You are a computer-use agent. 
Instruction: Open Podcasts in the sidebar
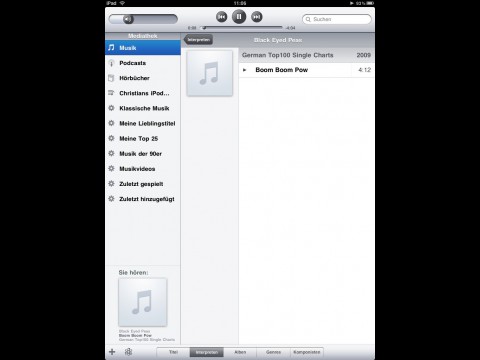pyautogui.click(x=143, y=63)
